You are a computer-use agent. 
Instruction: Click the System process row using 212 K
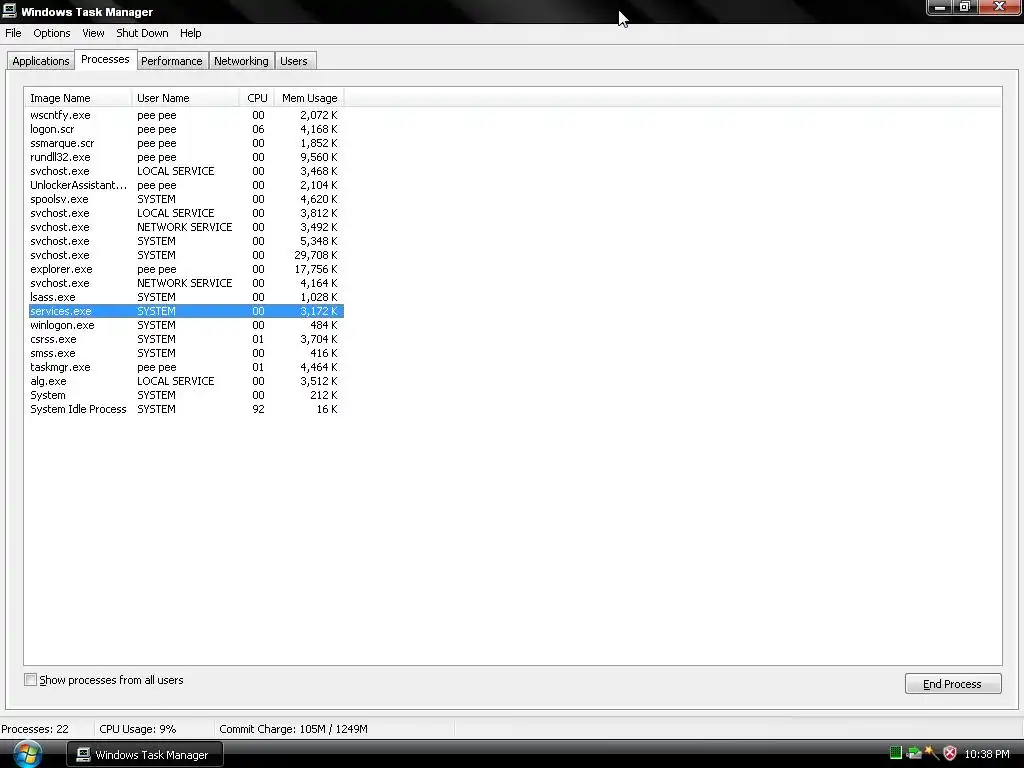click(186, 396)
